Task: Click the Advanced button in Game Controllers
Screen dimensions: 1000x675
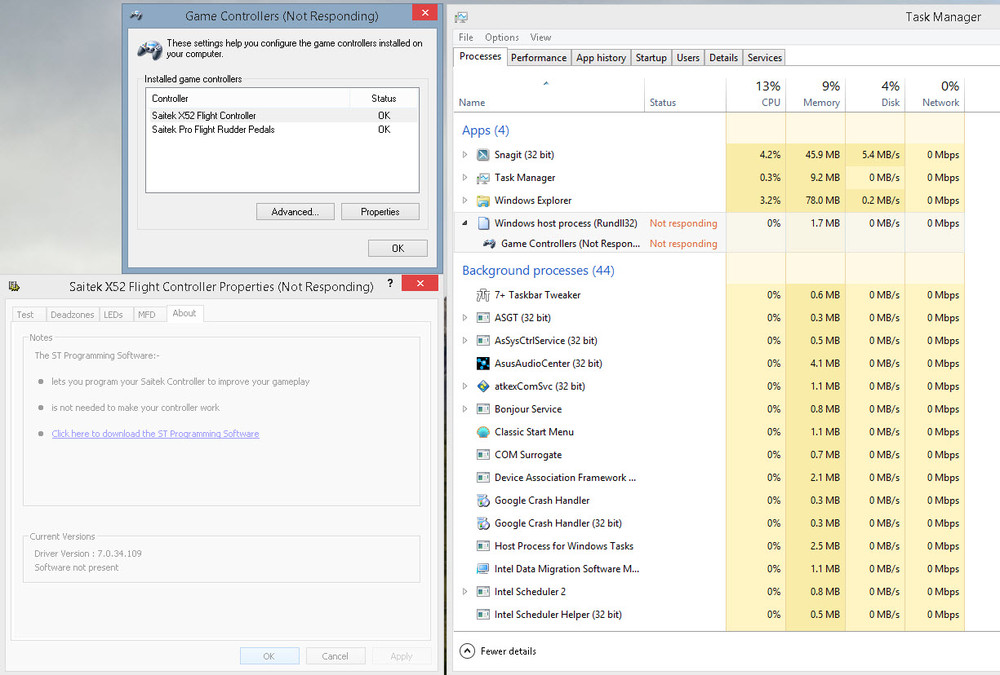Action: (294, 212)
